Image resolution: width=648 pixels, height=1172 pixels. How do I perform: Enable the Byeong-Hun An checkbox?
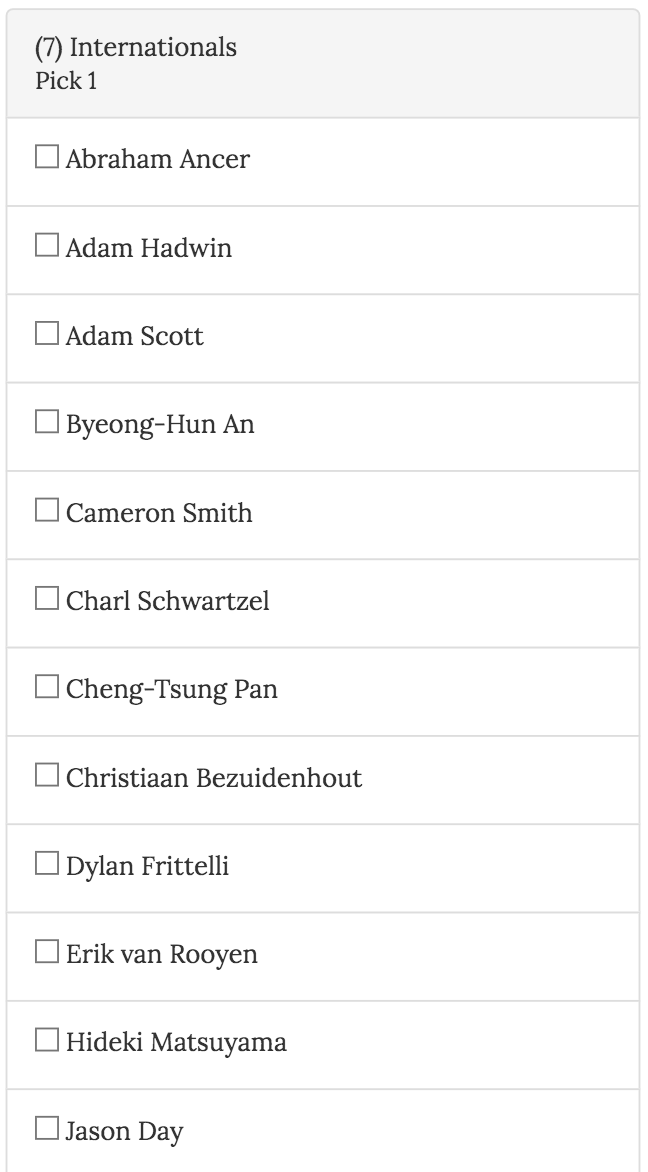click(47, 422)
